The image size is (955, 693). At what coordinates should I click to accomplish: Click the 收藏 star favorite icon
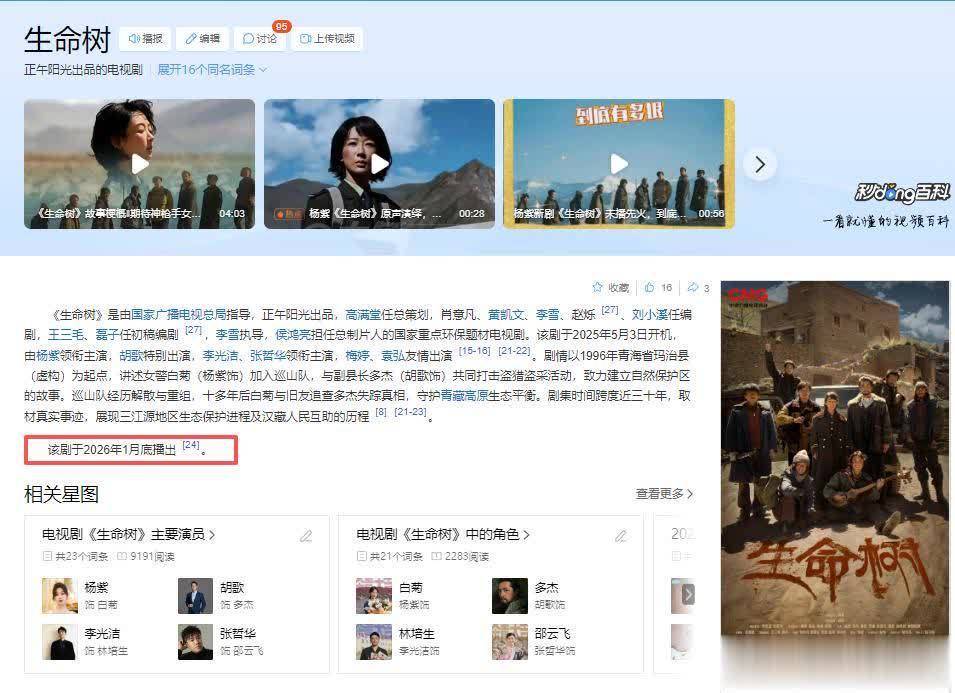[x=598, y=288]
